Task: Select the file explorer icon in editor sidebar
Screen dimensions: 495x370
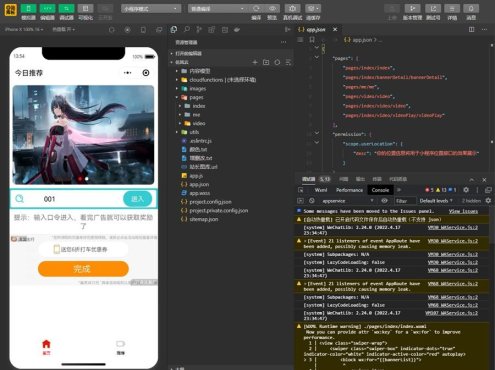Action: pyautogui.click(x=174, y=30)
